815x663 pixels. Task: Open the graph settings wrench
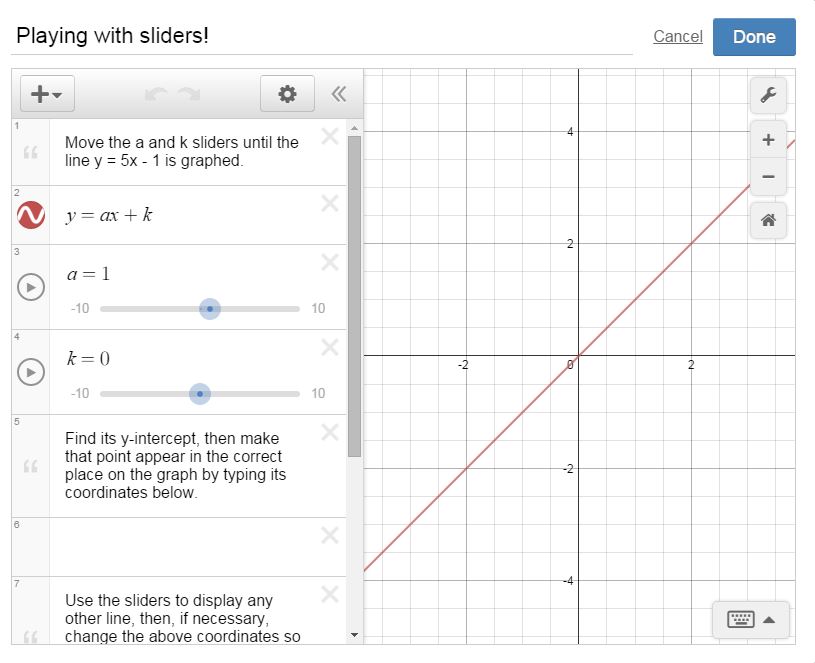pos(768,95)
